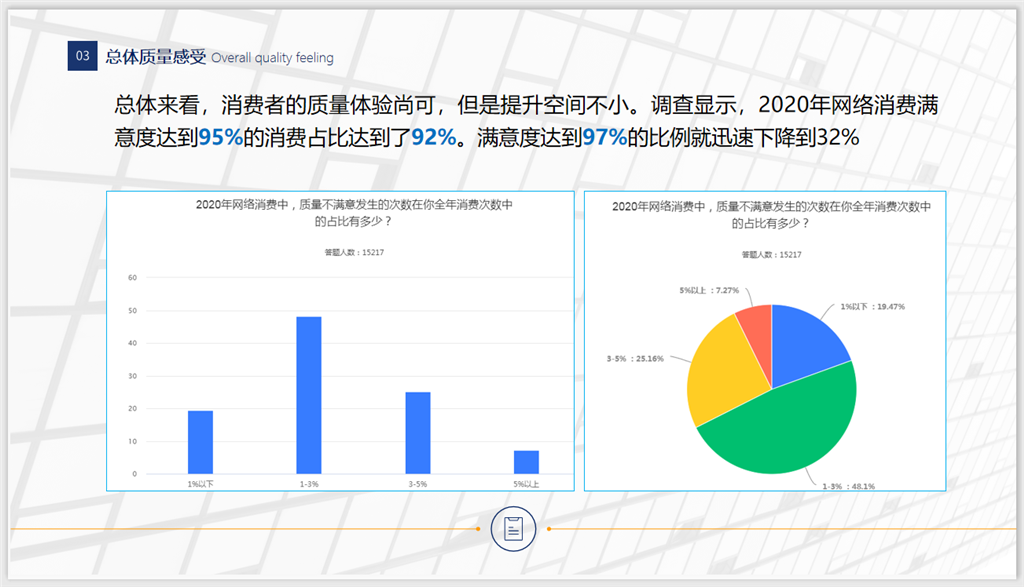The image size is (1024, 587).
Task: Click the blue 92% figure in the summary
Action: tap(434, 137)
